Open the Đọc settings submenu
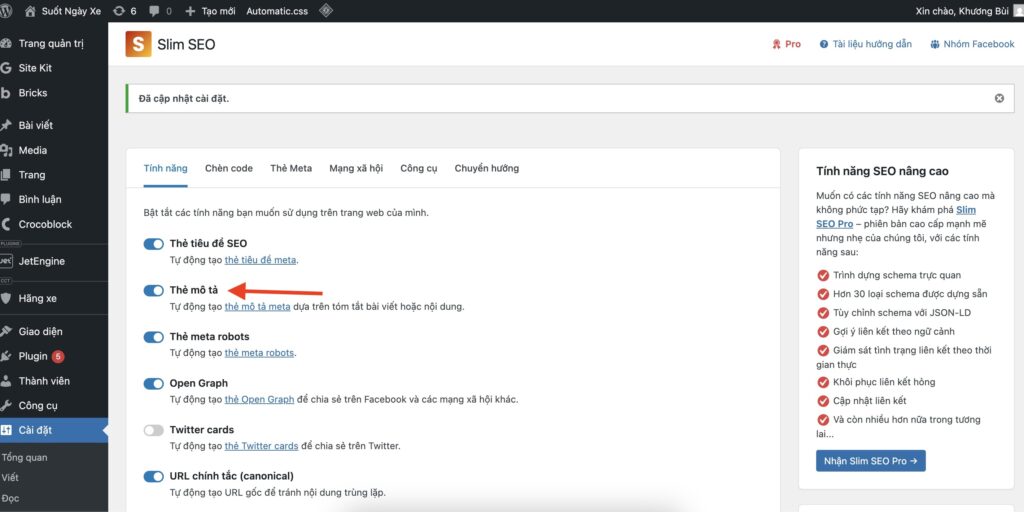 (10, 498)
